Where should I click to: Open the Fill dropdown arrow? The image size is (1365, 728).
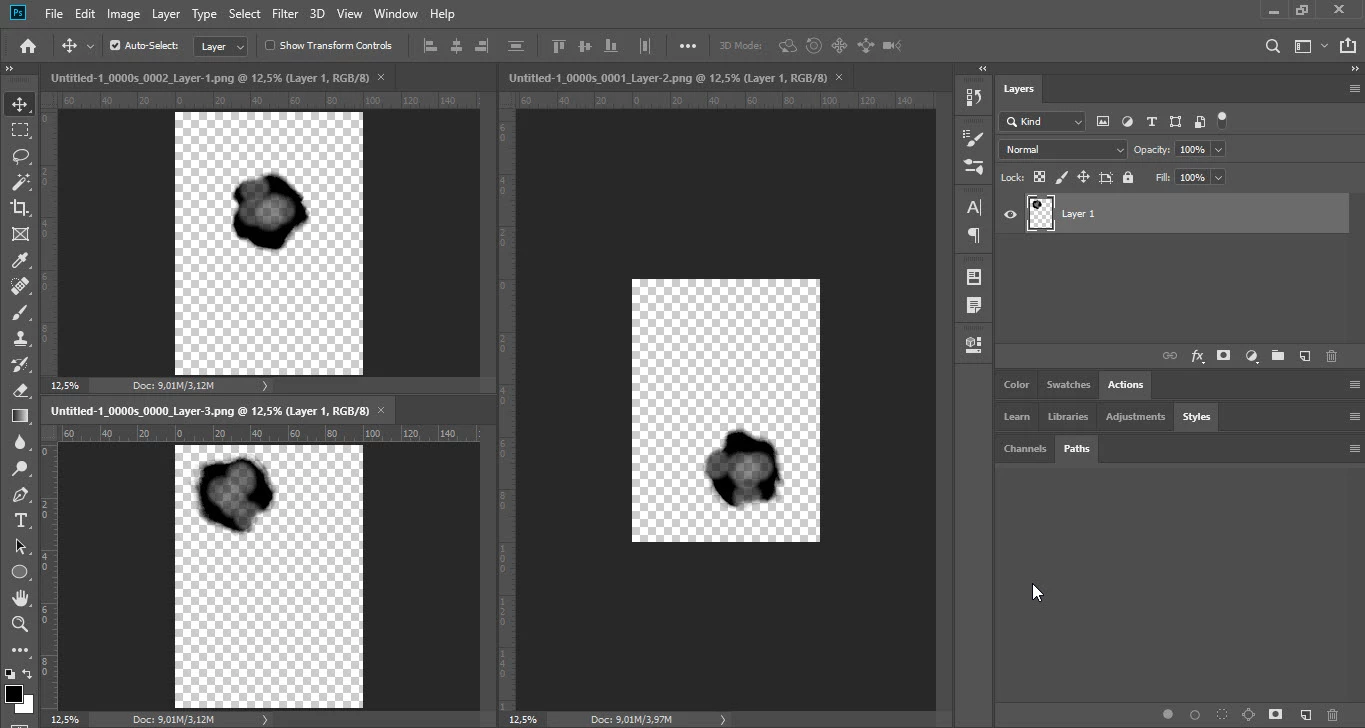1218,177
